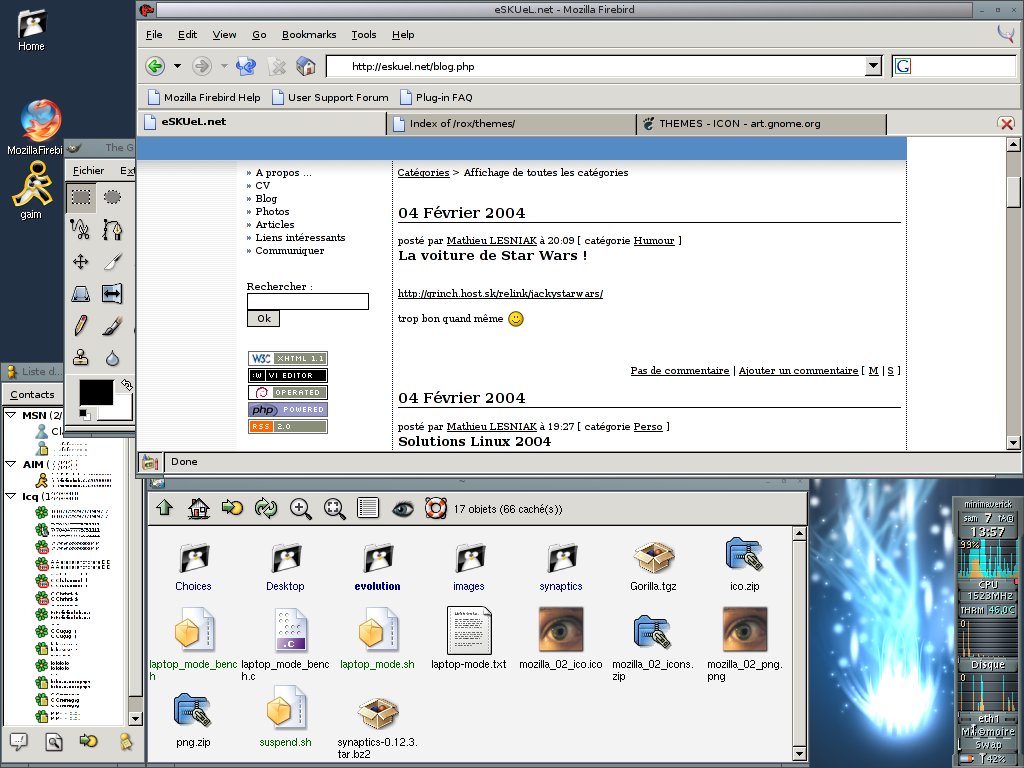
Task: Open the Forward button history dropdown arrow
Action: coord(224,66)
